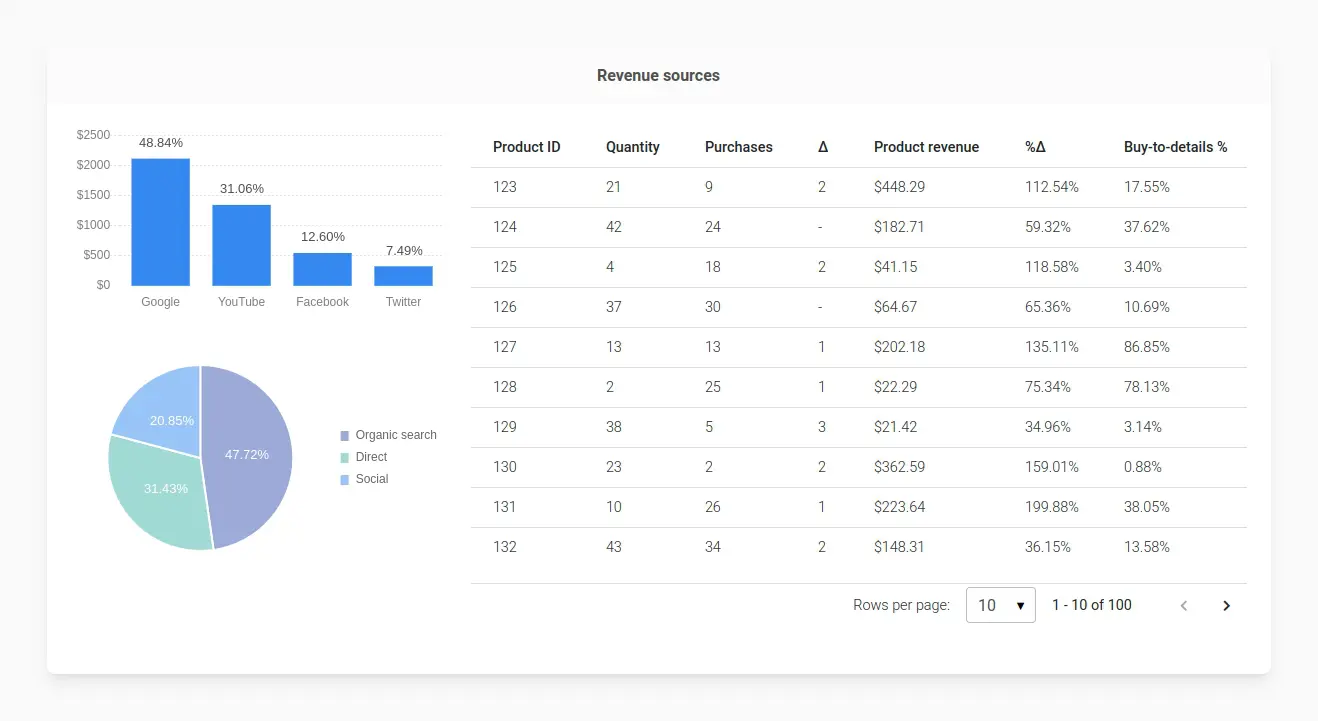The width and height of the screenshot is (1318, 721).
Task: Click the 48.84% bar label
Action: 160,143
